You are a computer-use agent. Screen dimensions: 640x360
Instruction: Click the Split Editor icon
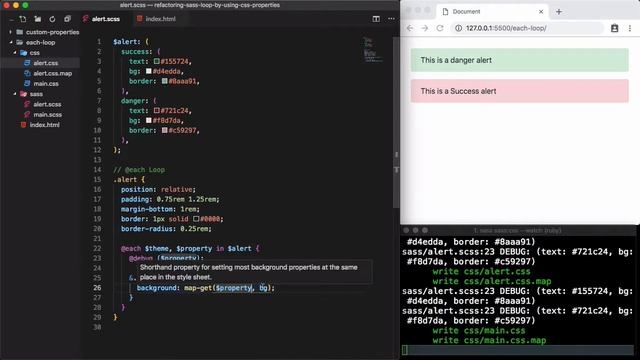(x=376, y=19)
